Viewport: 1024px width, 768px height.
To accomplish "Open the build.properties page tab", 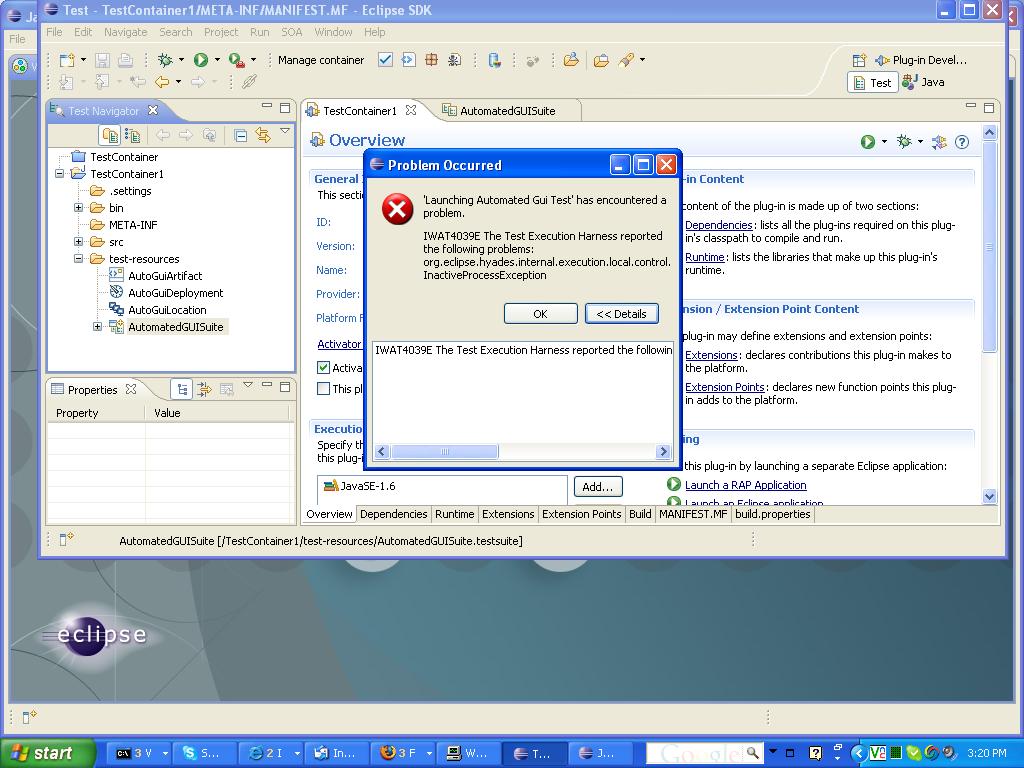I will (x=773, y=514).
